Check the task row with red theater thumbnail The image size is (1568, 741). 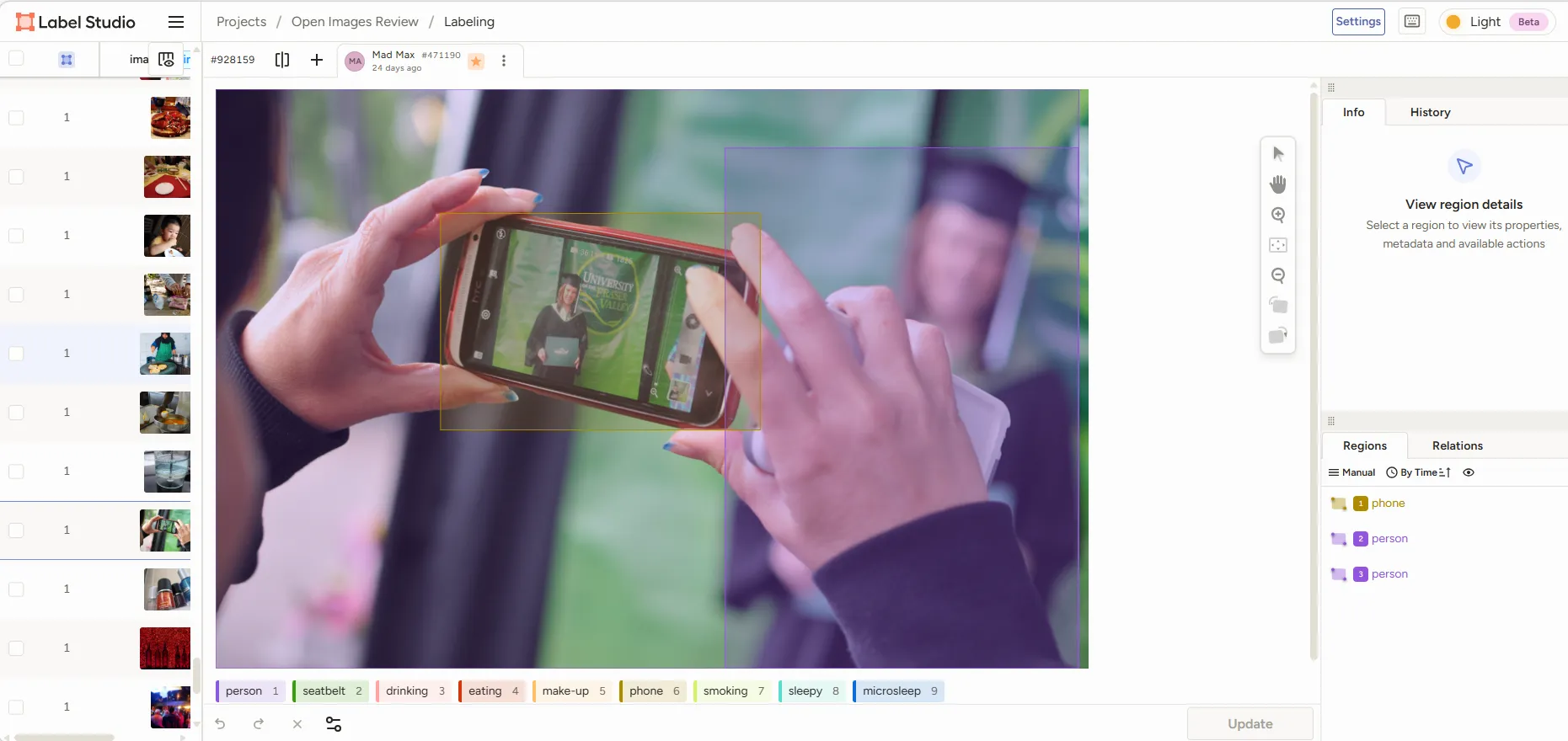[x=16, y=648]
